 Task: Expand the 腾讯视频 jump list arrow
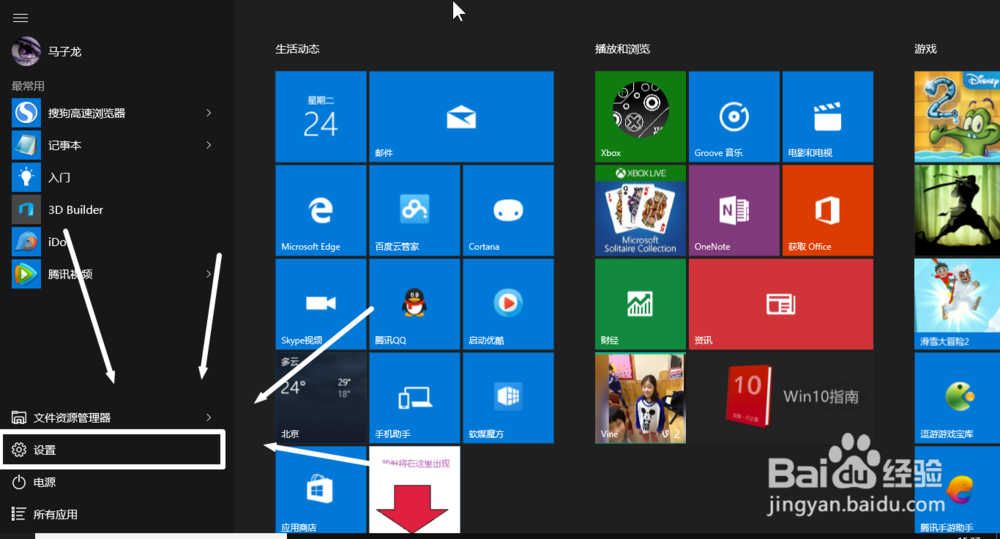[209, 274]
